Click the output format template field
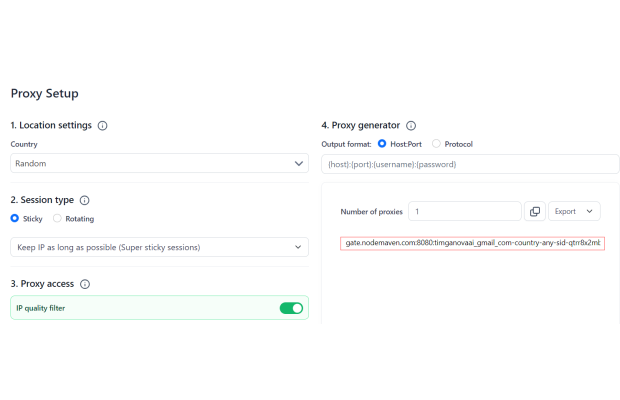The image size is (620, 400). (x=470, y=163)
